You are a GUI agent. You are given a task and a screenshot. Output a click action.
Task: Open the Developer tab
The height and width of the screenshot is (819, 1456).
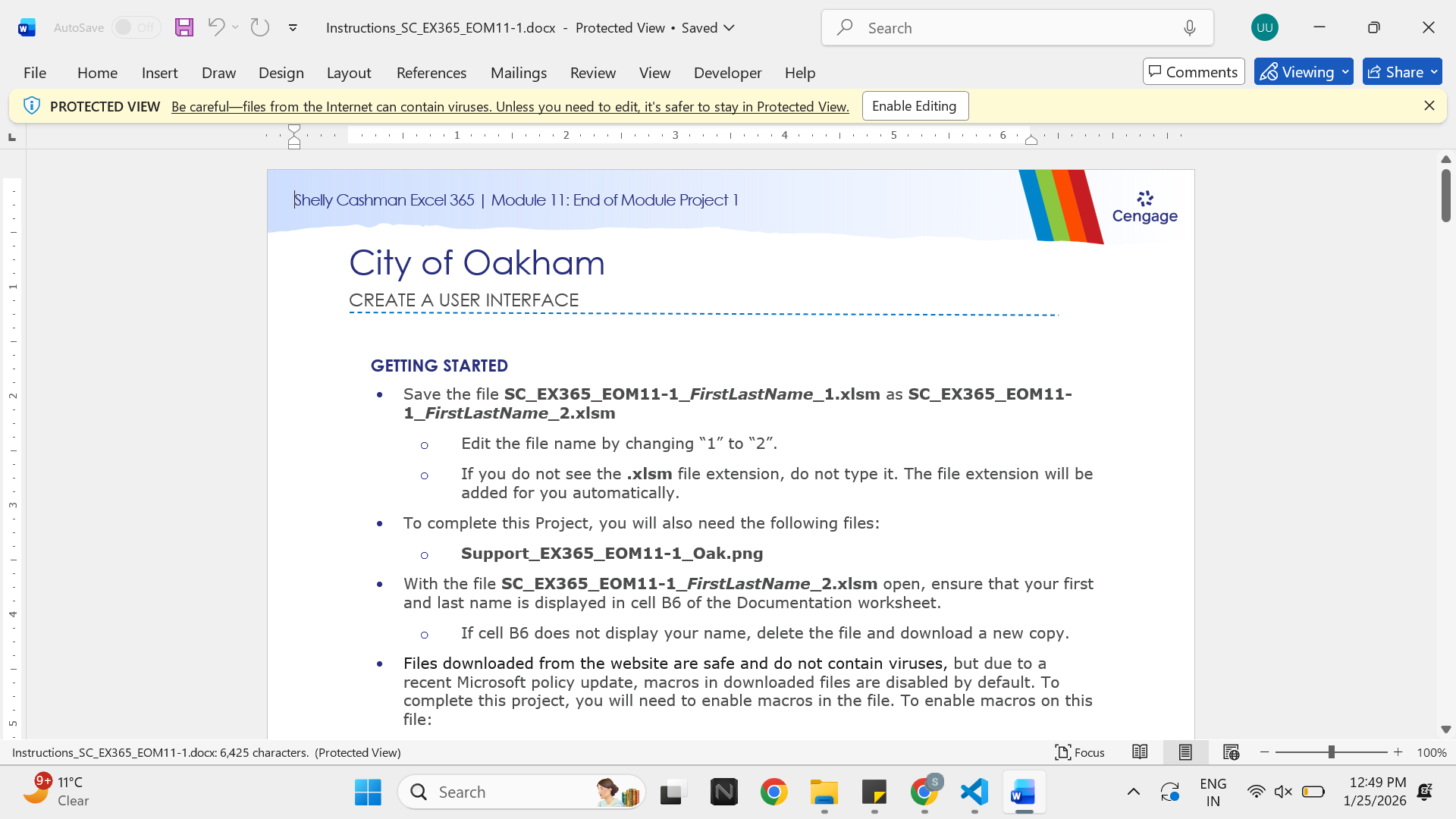728,73
